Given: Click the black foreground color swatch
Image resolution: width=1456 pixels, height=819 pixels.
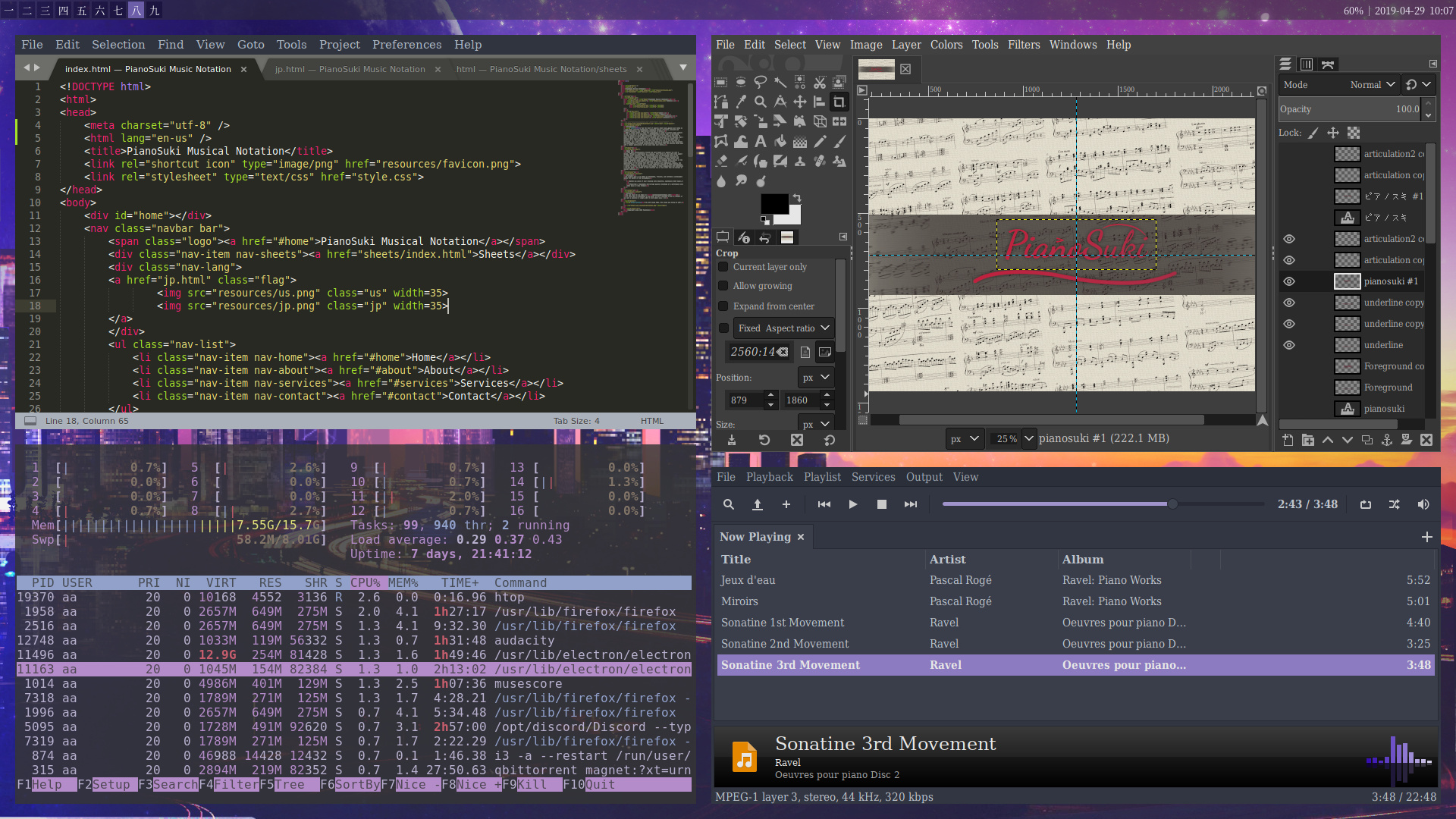Looking at the screenshot, I should [x=774, y=203].
